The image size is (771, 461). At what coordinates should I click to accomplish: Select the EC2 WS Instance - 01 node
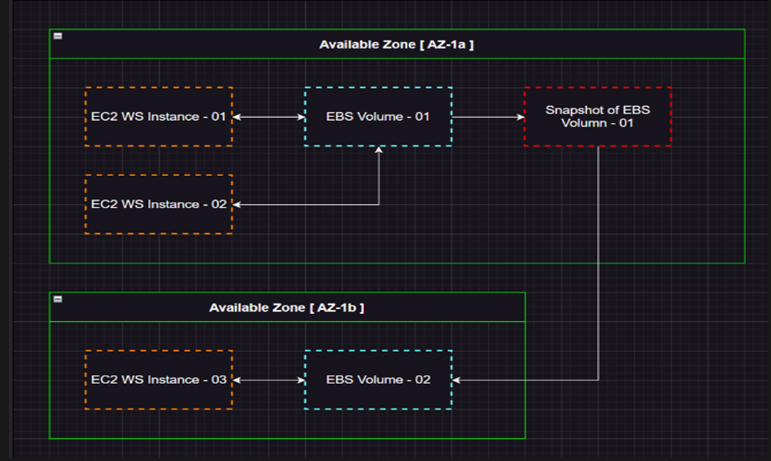tap(158, 117)
